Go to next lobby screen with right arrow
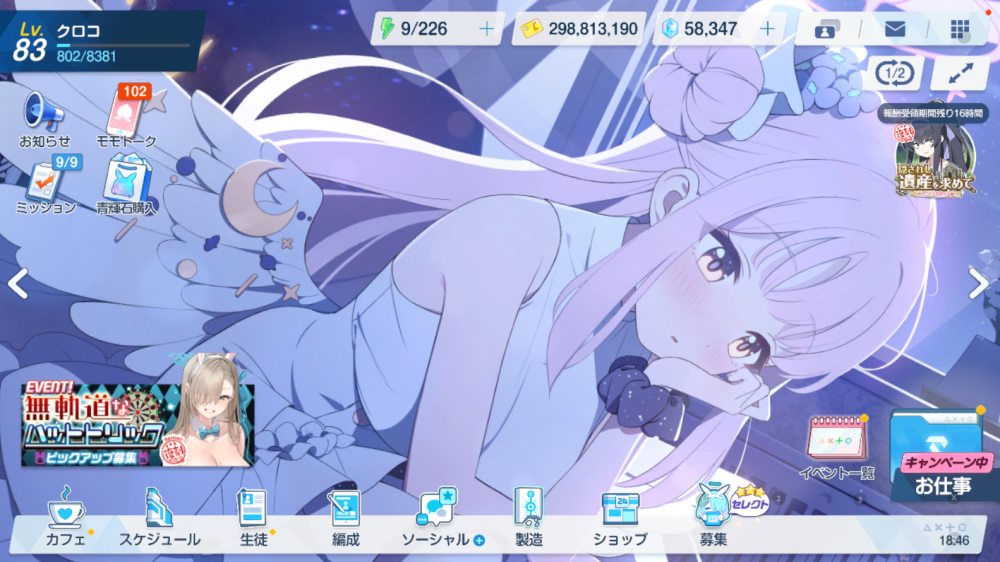Screen dimensions: 1000x562 979,284
